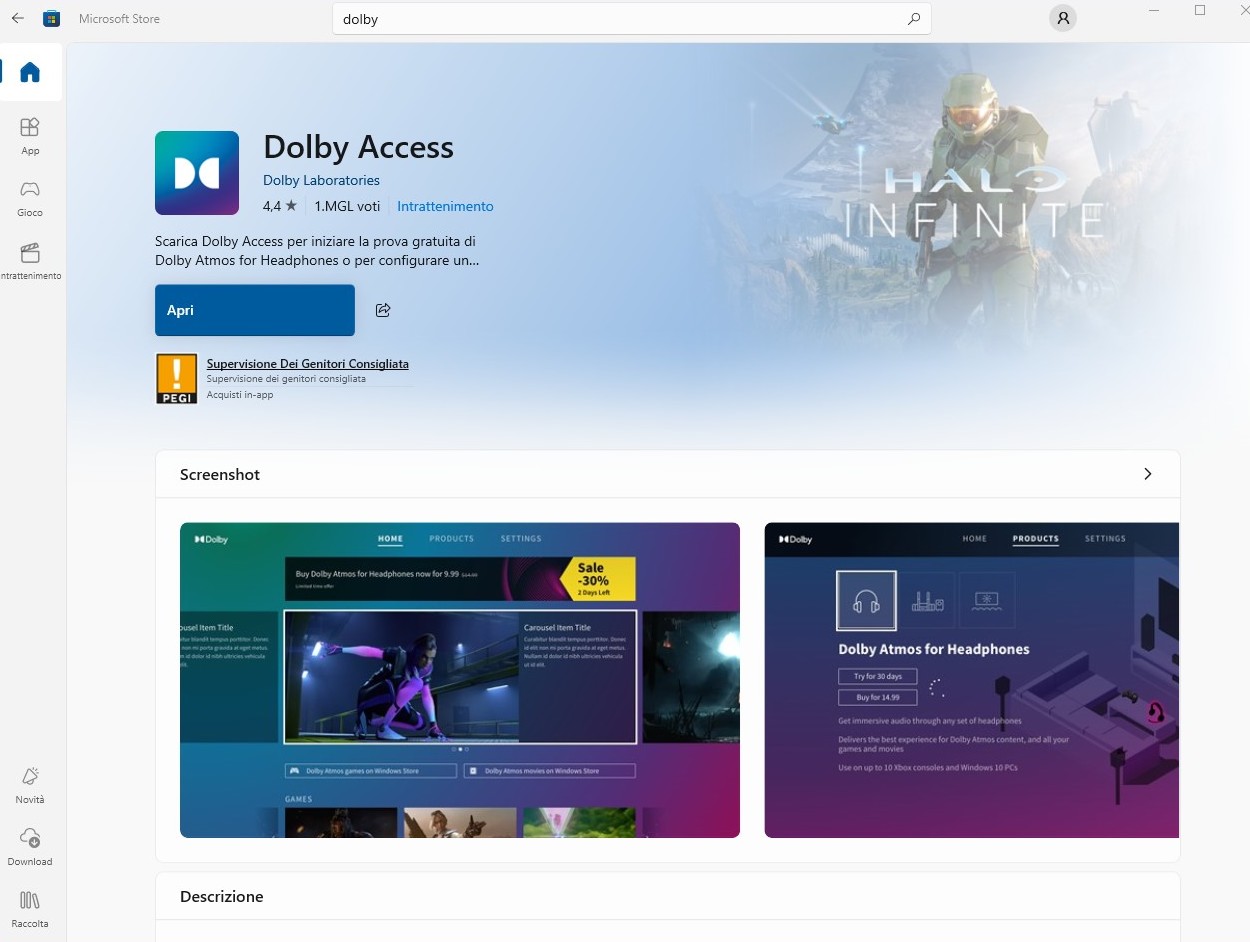Click the PEGI rating badge
Screen dimensions: 1250x942
click(x=177, y=379)
